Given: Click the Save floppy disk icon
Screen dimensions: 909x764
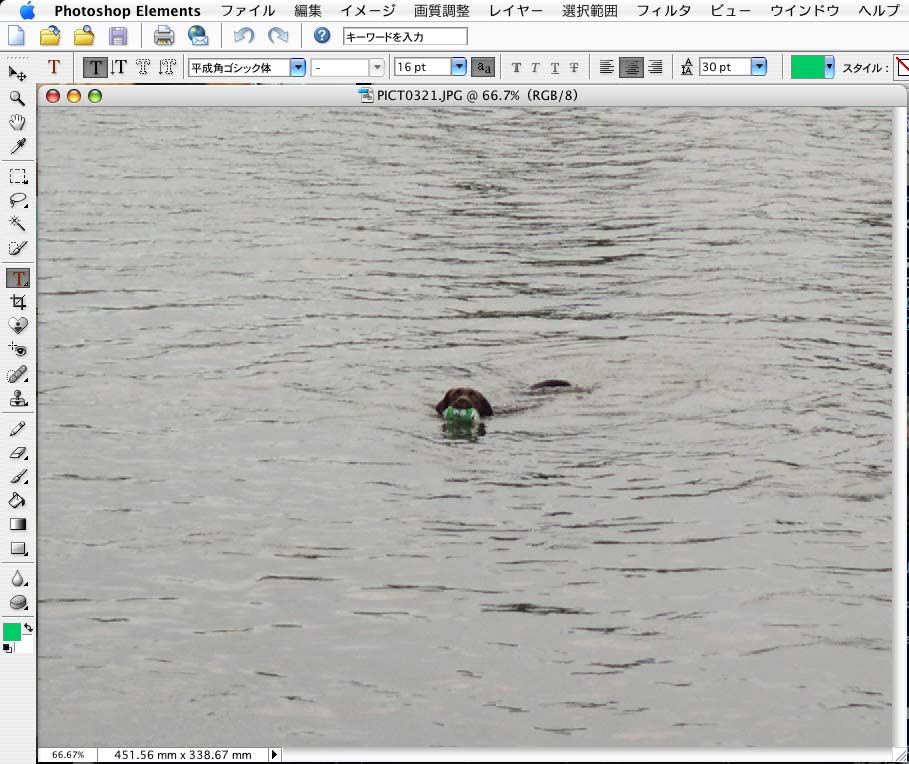Looking at the screenshot, I should 118,37.
